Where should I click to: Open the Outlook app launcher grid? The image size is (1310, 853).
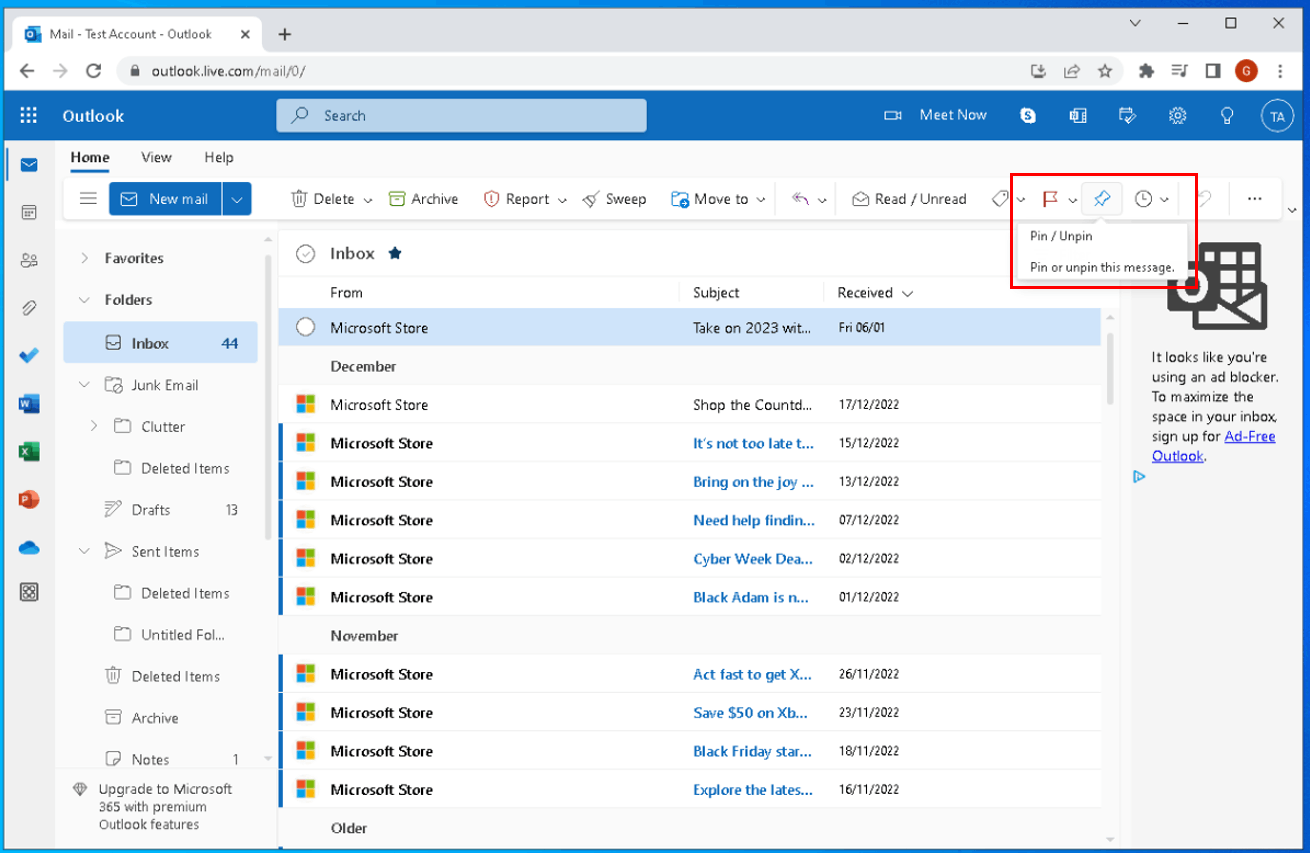coord(29,115)
